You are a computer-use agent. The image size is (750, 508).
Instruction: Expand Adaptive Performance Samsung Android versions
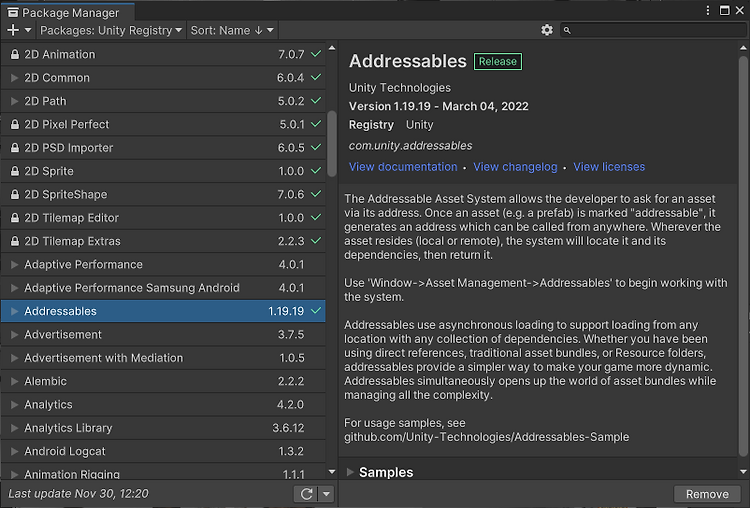[x=14, y=288]
